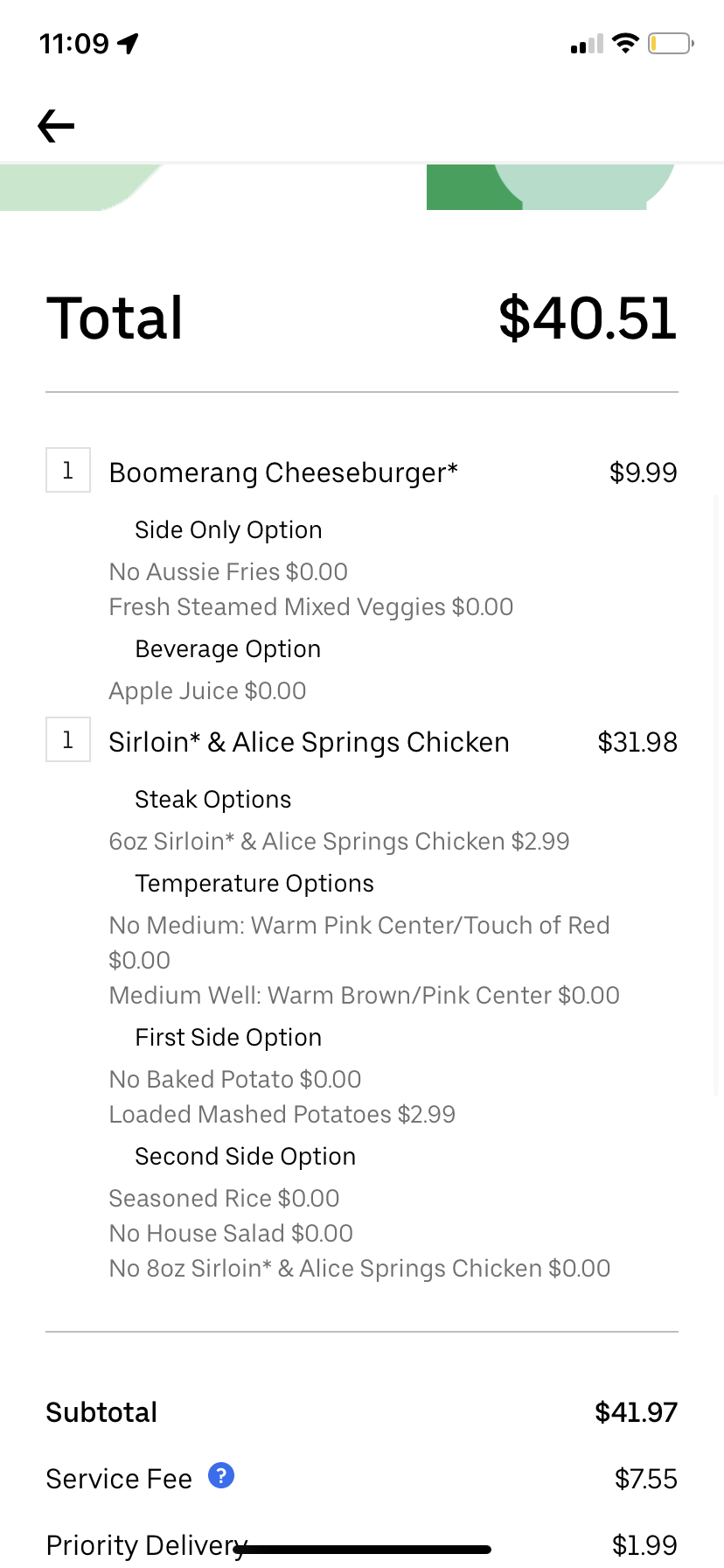Image resolution: width=724 pixels, height=1568 pixels.
Task: Tap the home indicator bar
Action: (x=362, y=1550)
